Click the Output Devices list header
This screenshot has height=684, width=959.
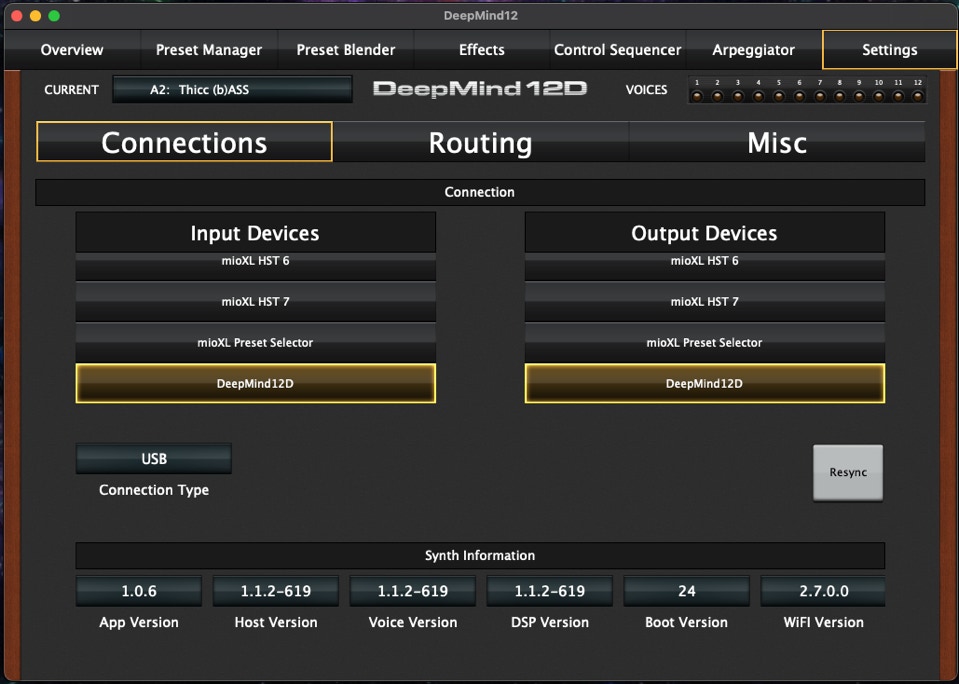click(705, 232)
